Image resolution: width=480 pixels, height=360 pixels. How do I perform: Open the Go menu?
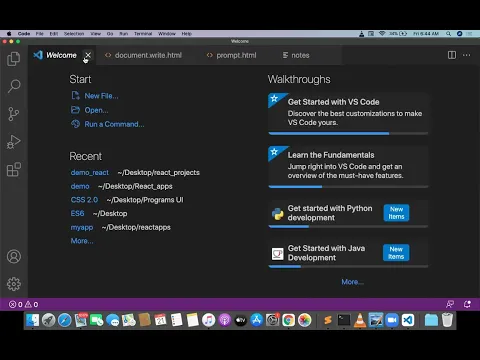(x=110, y=34)
